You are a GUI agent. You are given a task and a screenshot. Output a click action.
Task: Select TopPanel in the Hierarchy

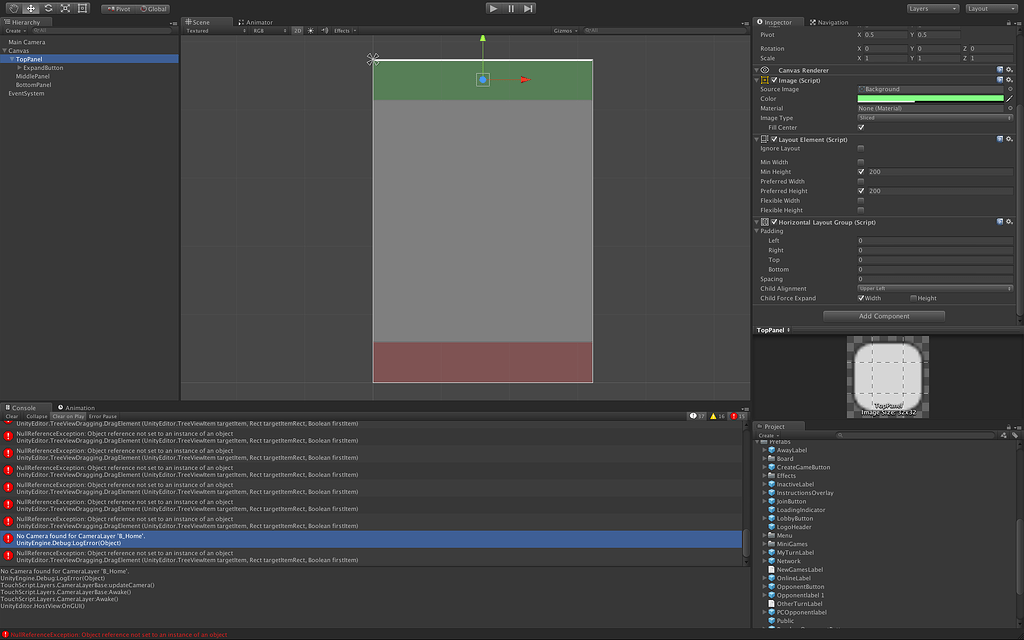[x=30, y=59]
